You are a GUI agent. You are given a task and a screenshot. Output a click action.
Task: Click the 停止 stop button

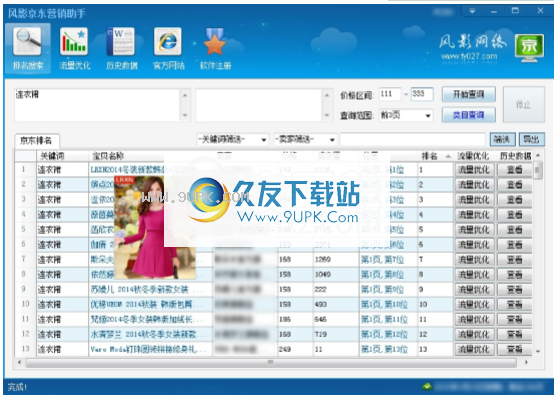523,104
